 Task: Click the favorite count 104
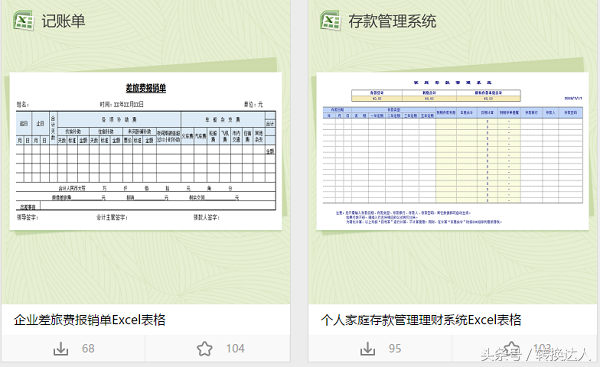[x=235, y=349]
